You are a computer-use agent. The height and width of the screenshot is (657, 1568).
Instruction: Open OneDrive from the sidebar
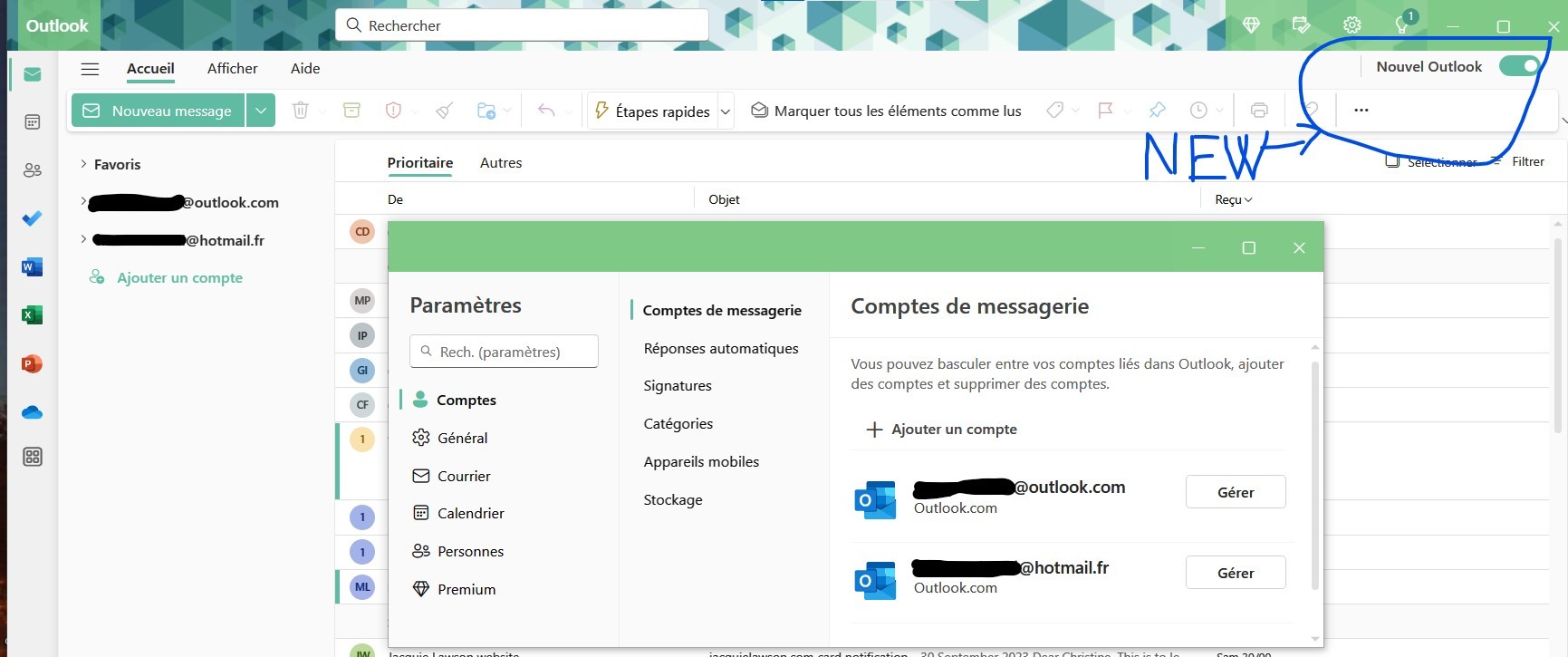33,412
